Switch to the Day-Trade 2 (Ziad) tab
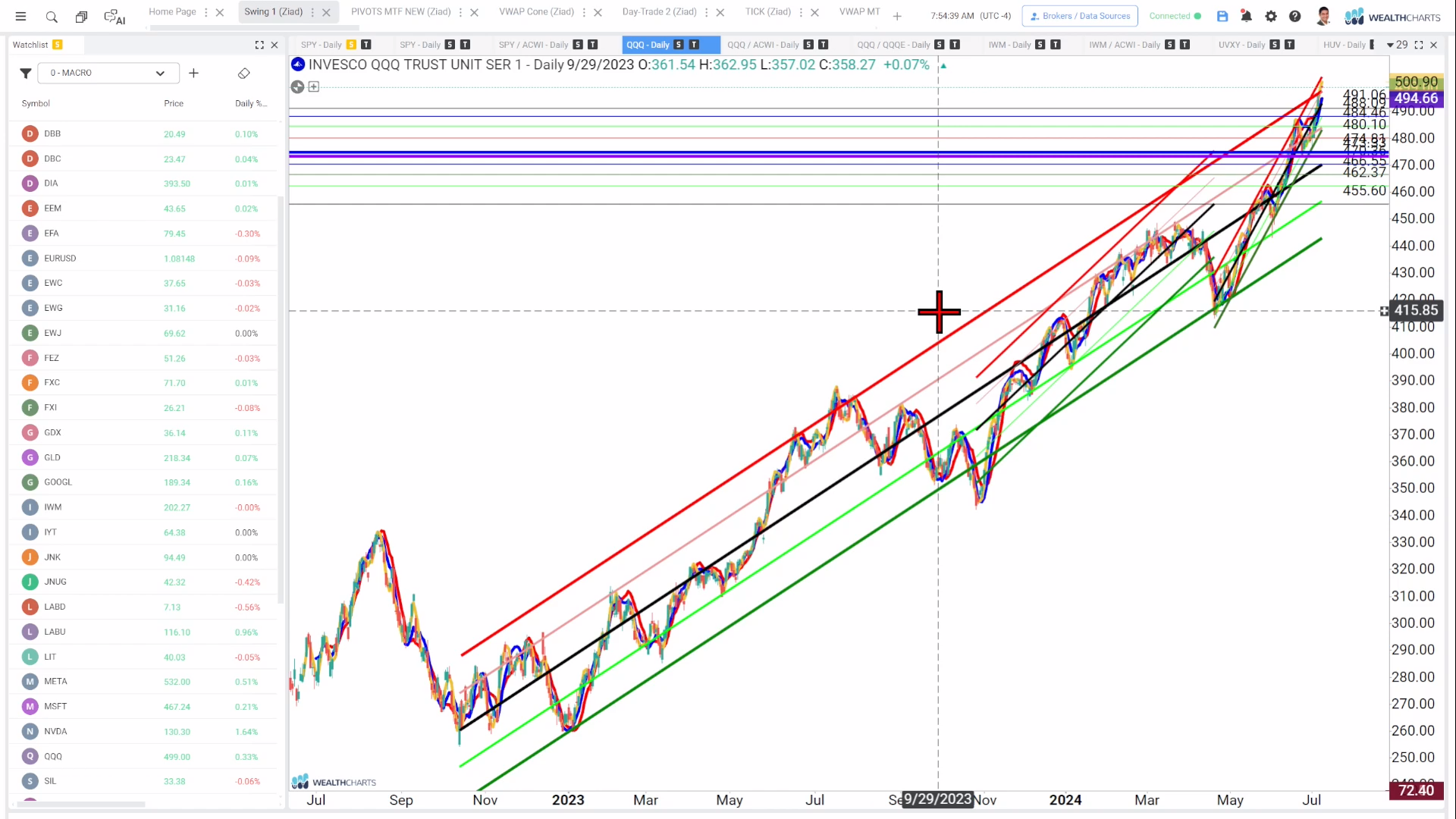 [x=659, y=11]
